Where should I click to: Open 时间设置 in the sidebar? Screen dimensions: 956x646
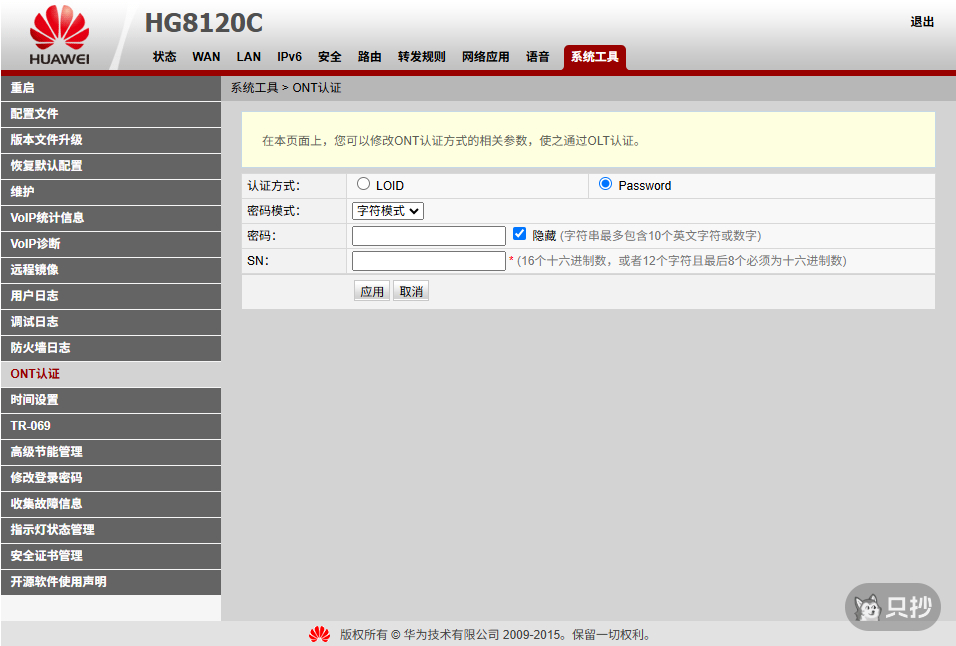click(x=111, y=400)
